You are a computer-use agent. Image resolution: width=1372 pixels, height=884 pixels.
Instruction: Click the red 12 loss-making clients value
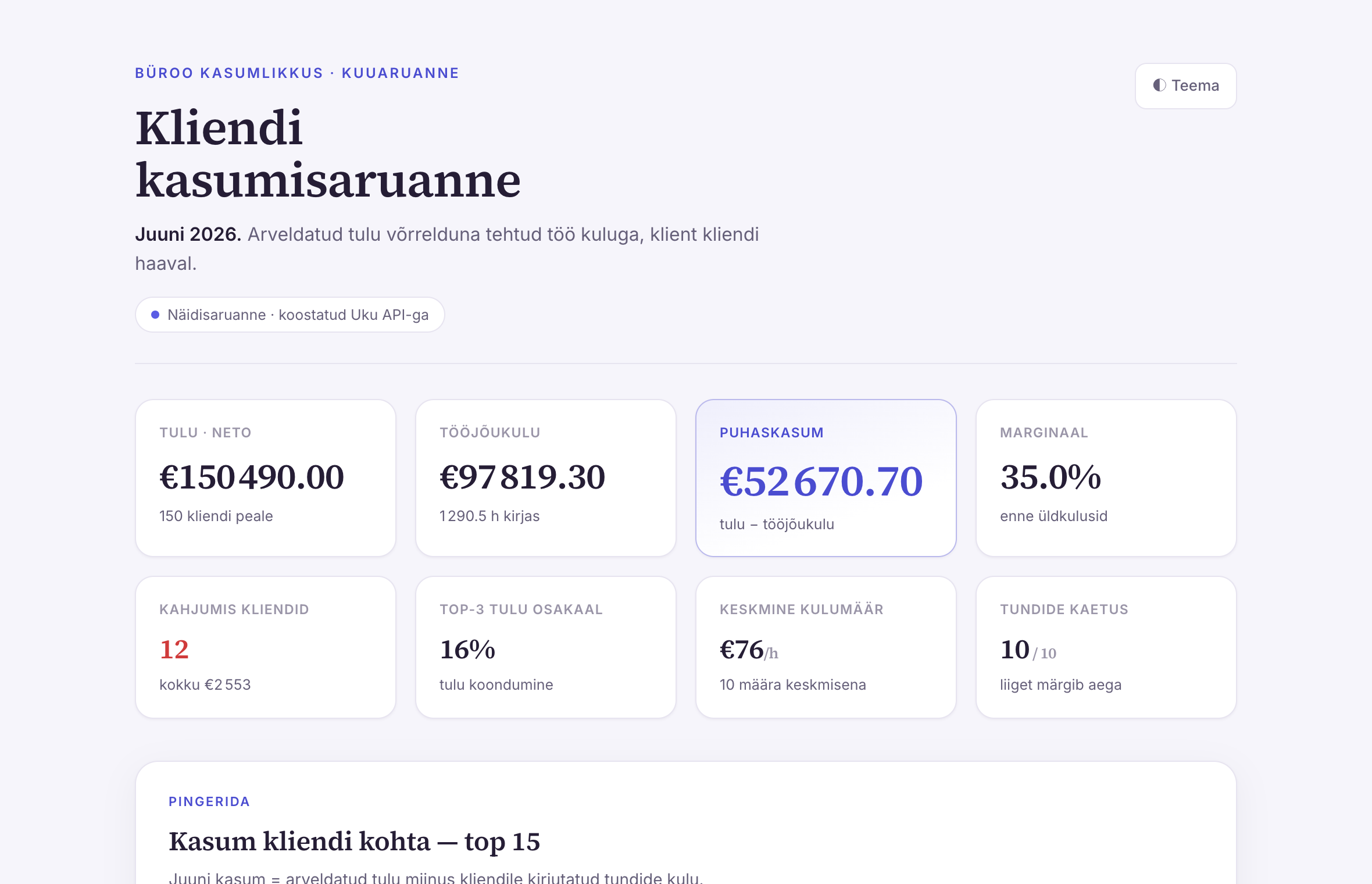point(174,650)
